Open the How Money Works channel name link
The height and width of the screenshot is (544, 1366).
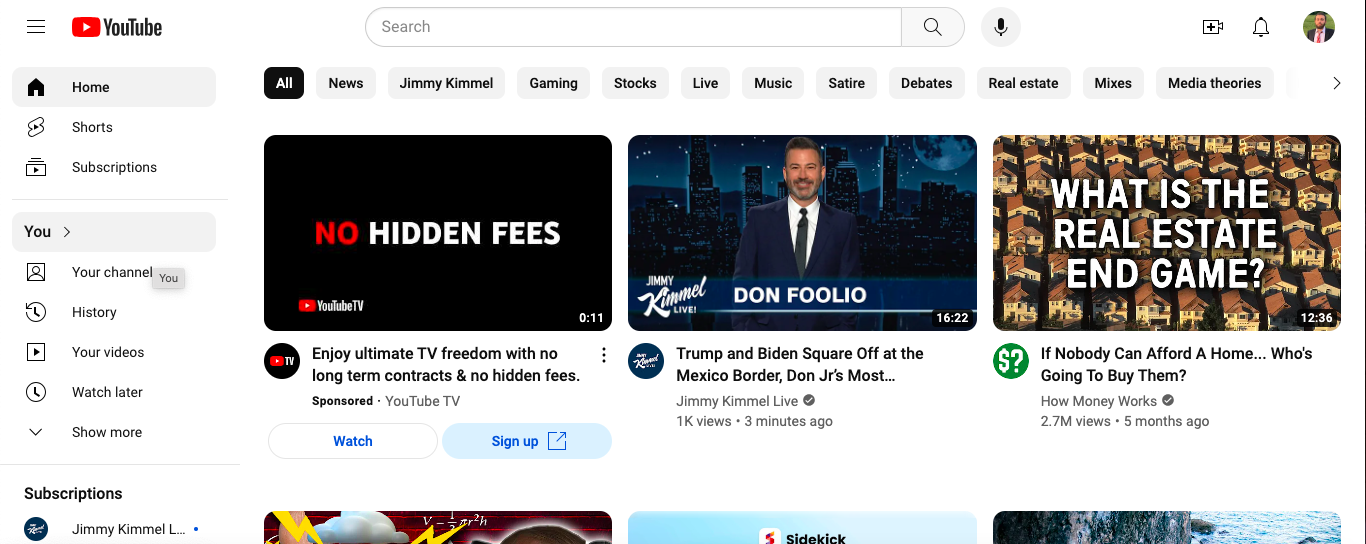pos(1099,401)
